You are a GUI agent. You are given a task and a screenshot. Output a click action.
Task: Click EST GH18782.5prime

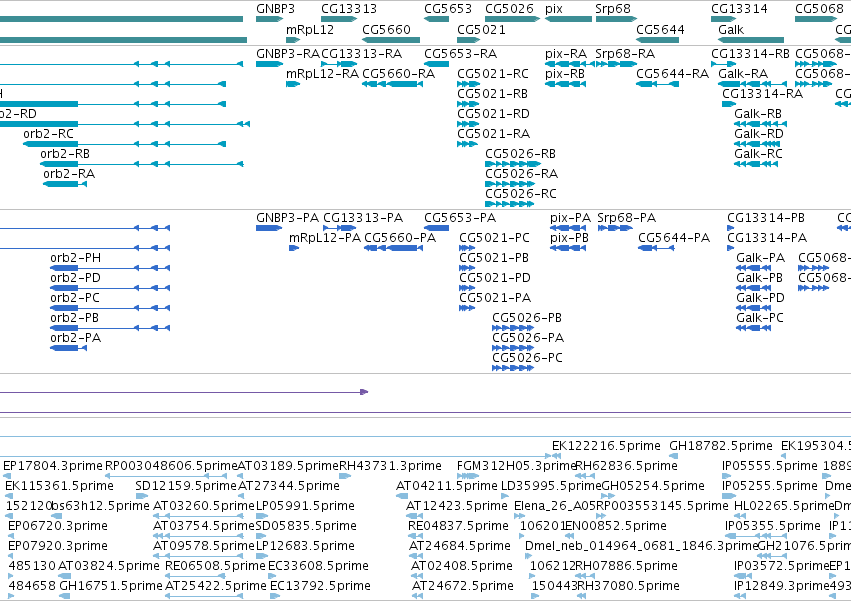(721, 446)
